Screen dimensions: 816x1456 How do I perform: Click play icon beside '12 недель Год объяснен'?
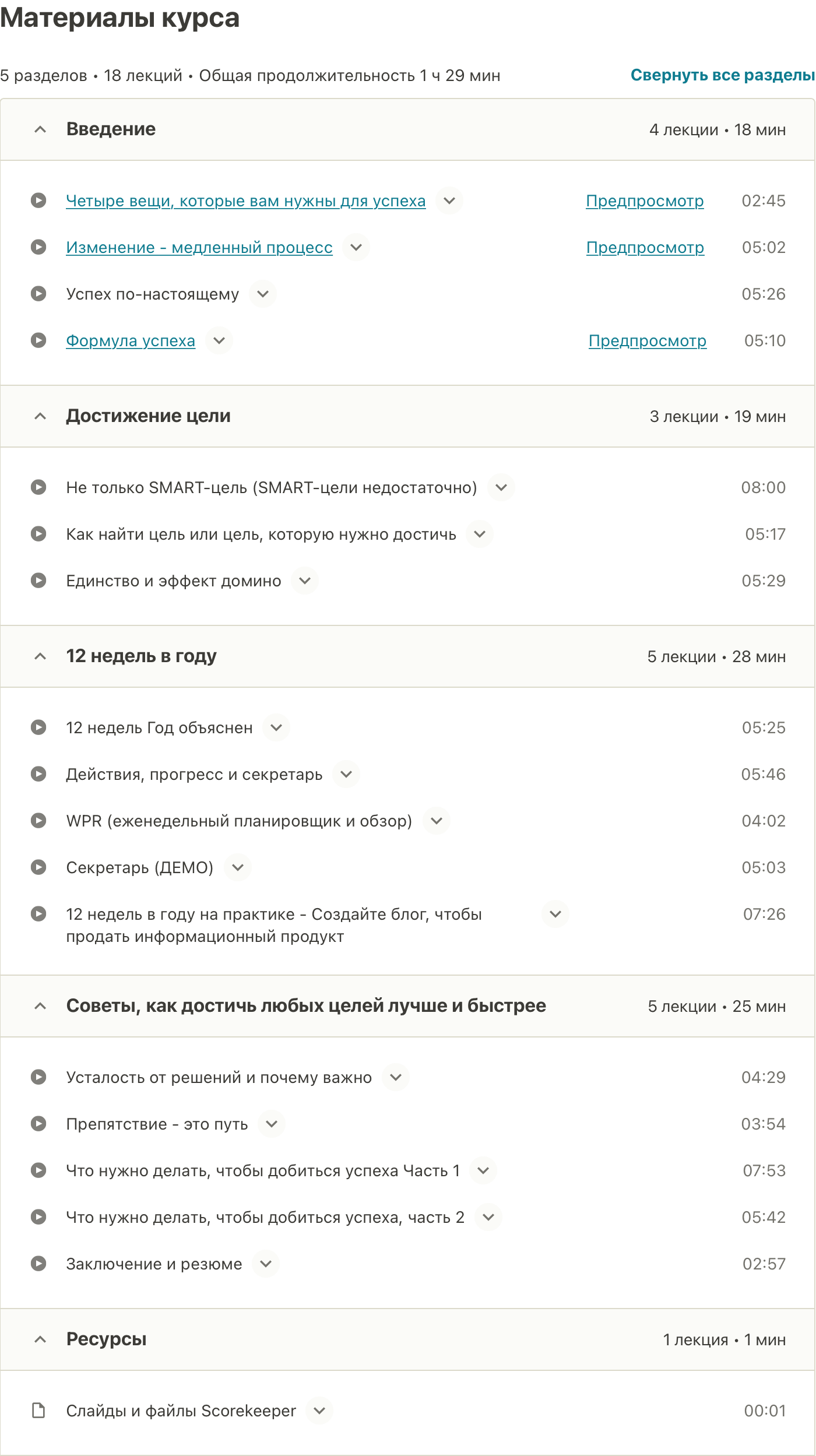(38, 727)
